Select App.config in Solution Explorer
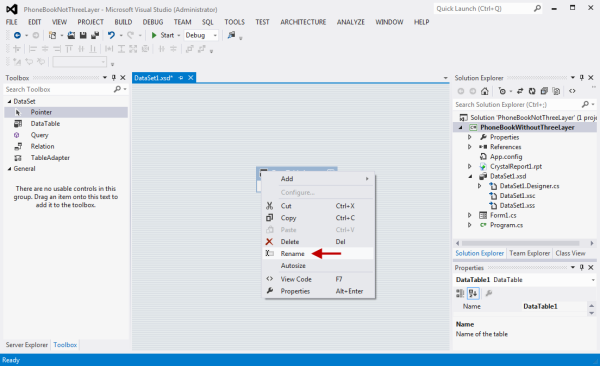Image resolution: width=600 pixels, height=366 pixels. click(506, 157)
